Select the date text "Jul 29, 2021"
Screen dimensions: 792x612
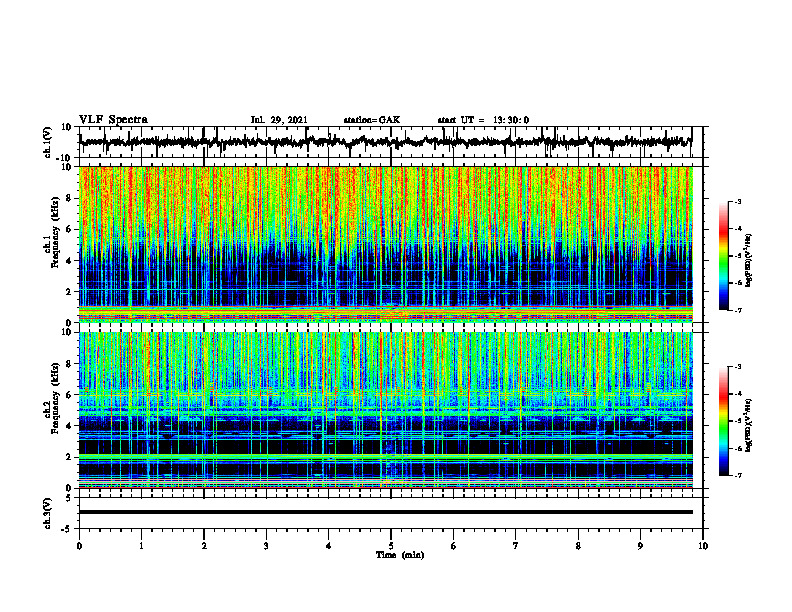279,120
